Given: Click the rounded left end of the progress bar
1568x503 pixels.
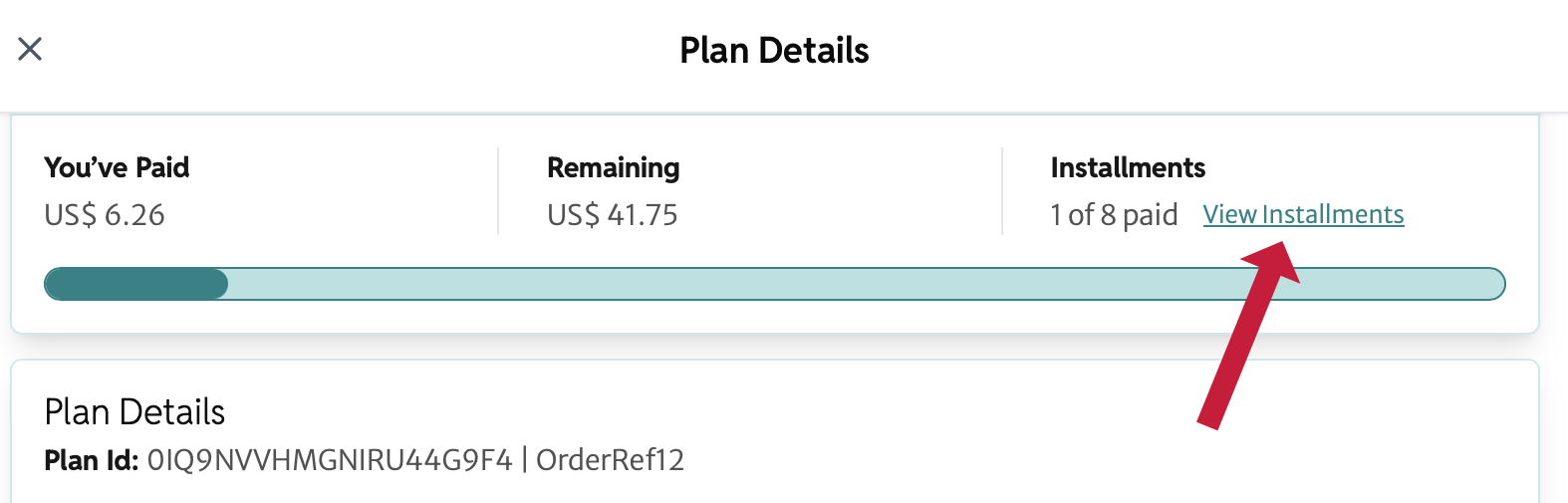Looking at the screenshot, I should point(53,284).
